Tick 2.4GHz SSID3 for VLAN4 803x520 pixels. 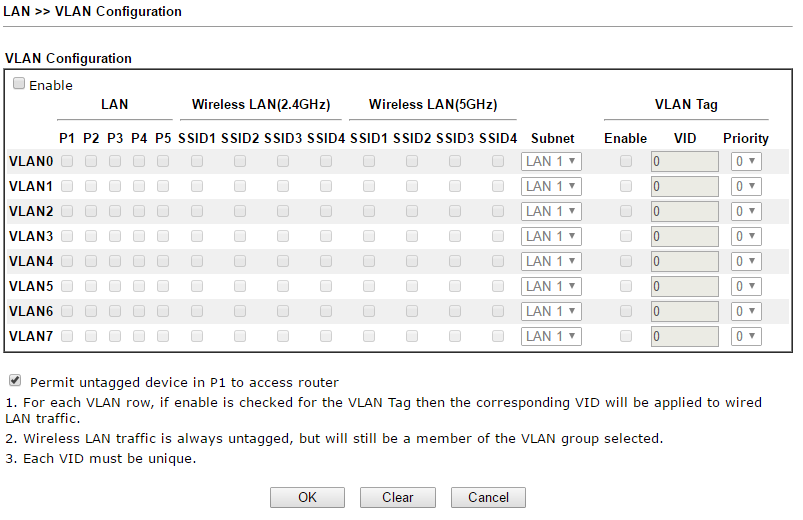(x=283, y=260)
